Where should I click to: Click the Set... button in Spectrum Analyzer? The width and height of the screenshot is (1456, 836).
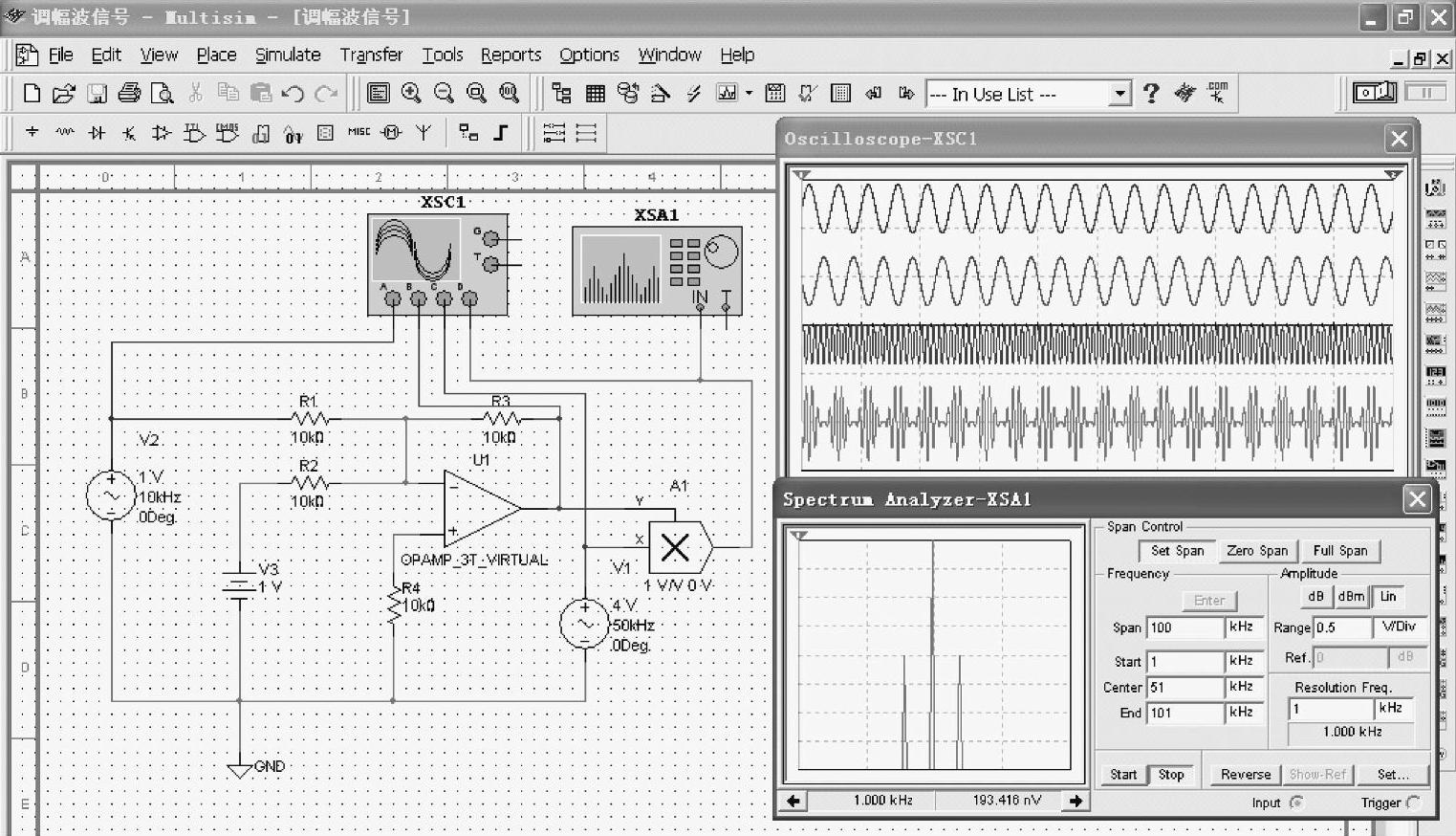[1392, 775]
